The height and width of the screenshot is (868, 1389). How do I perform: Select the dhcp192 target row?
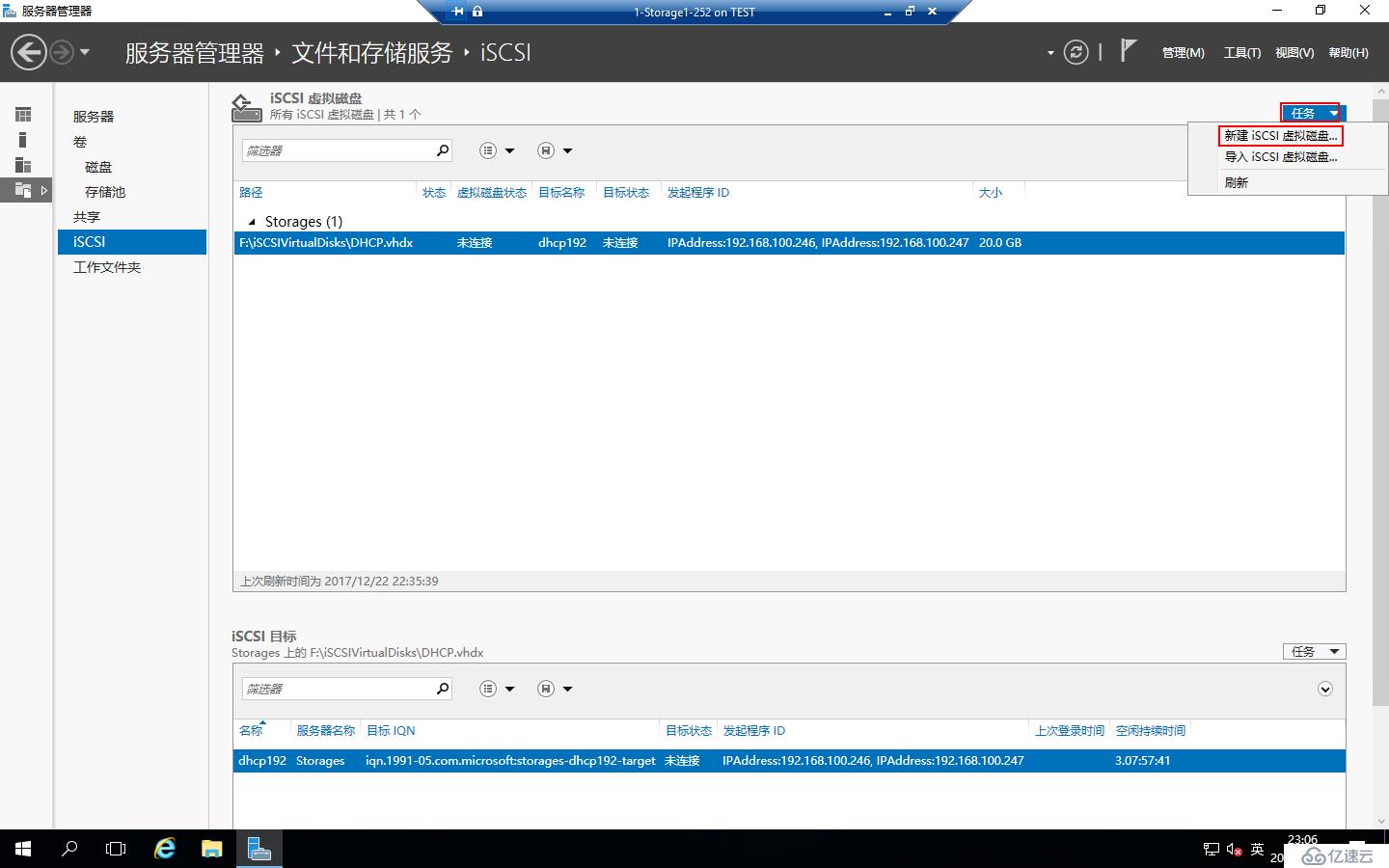pyautogui.click(x=789, y=761)
